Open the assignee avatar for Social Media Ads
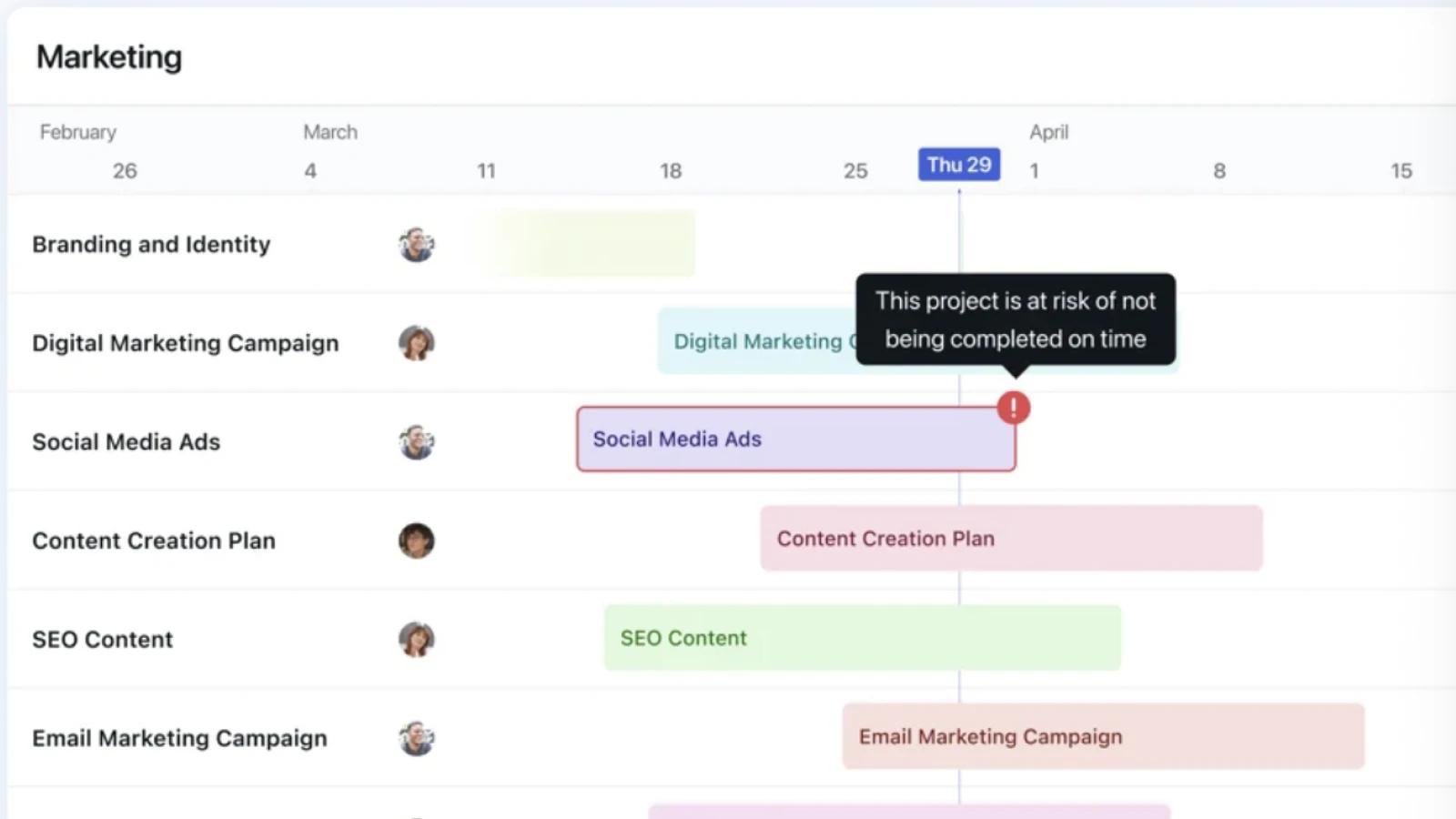Viewport: 1456px width, 819px height. click(416, 442)
